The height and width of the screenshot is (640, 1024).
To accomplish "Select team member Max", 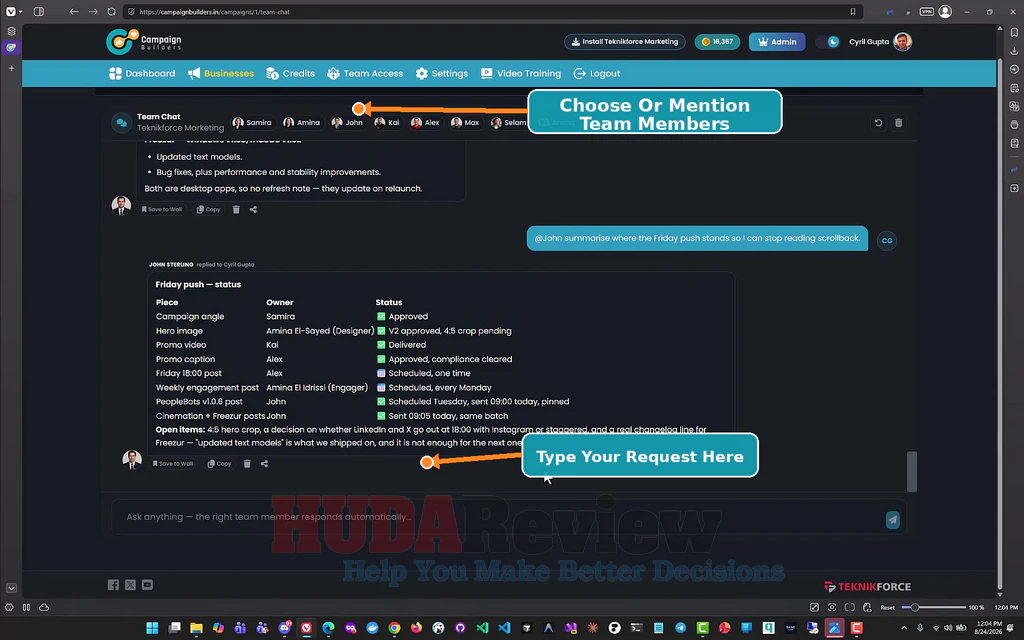I will point(465,122).
